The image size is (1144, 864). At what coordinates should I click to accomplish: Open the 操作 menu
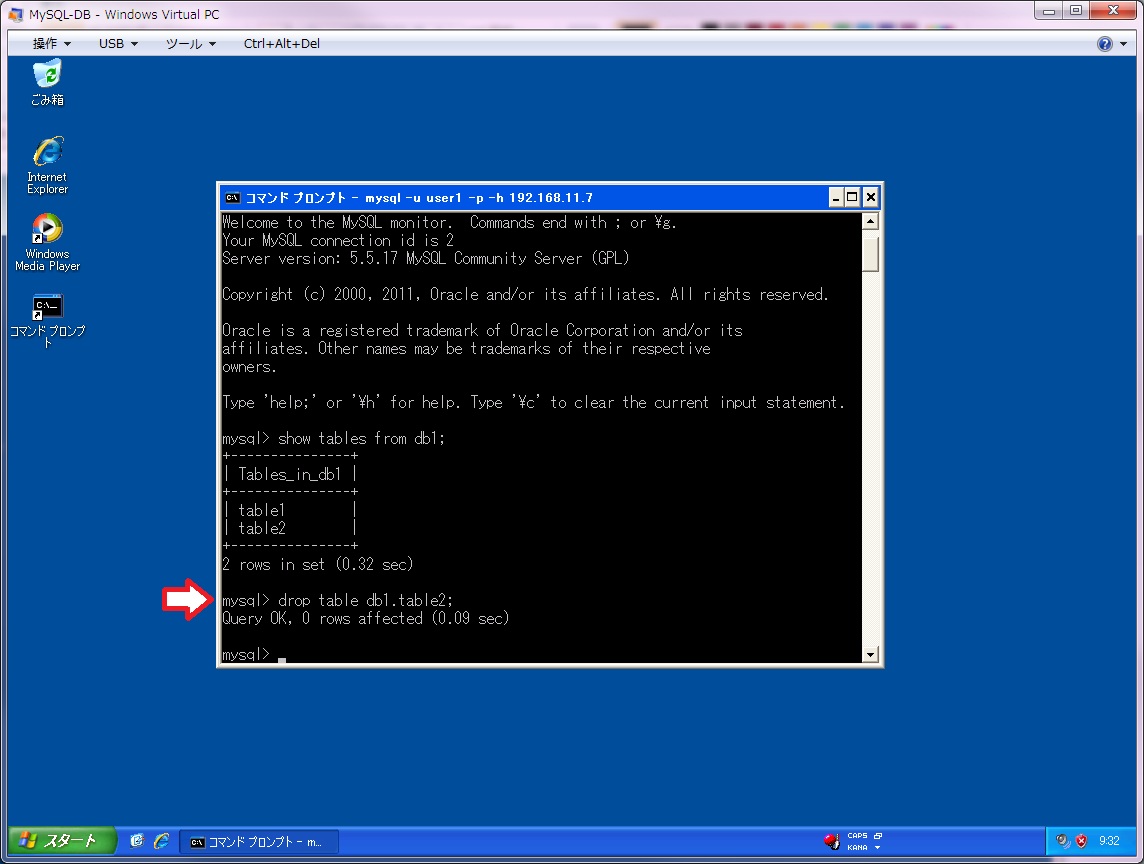[x=52, y=44]
